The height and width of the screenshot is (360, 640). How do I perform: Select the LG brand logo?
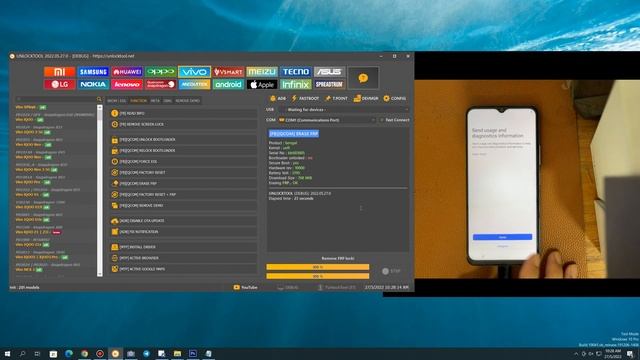coord(60,84)
